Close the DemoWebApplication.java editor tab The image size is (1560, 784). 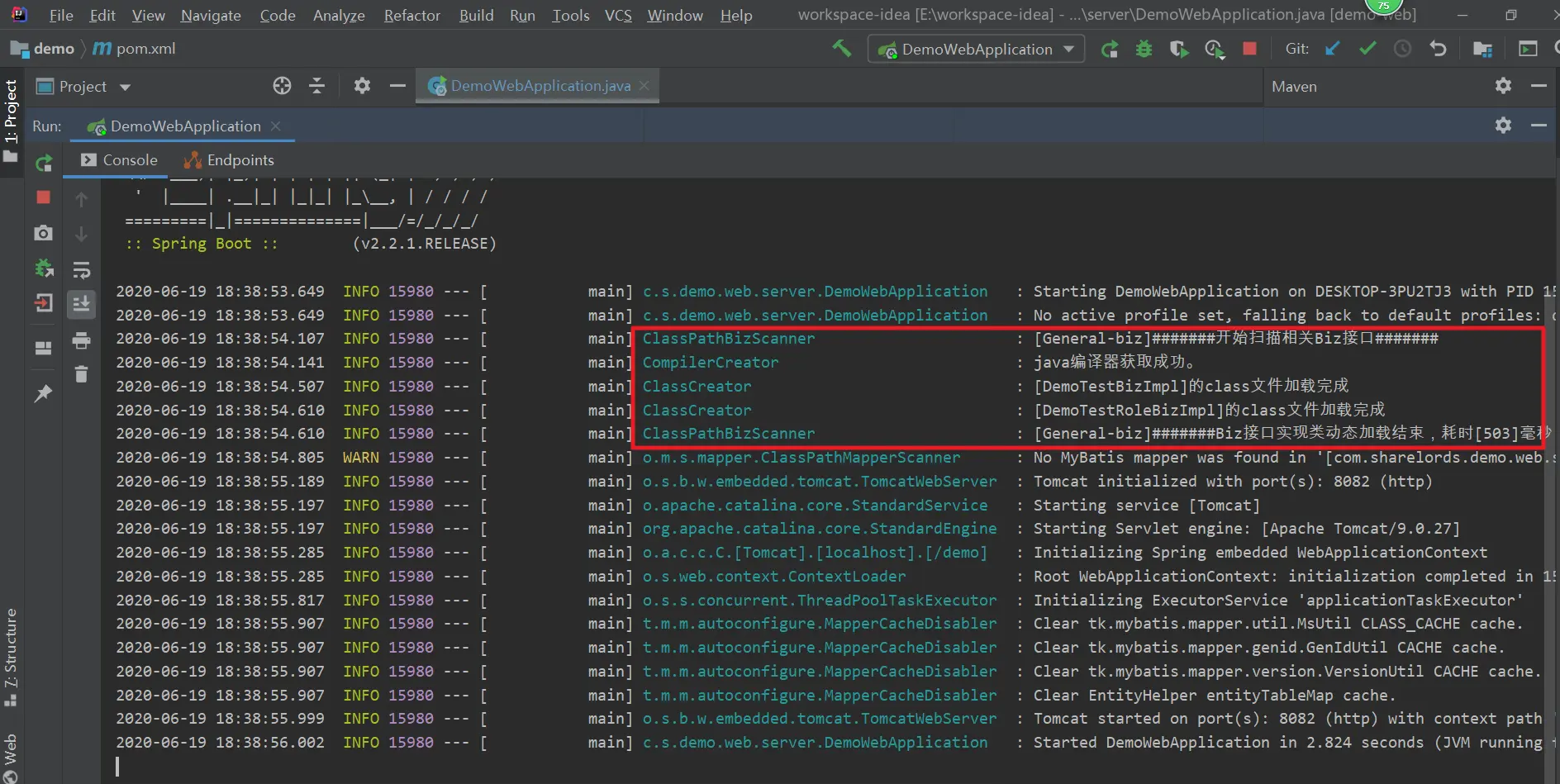(644, 85)
